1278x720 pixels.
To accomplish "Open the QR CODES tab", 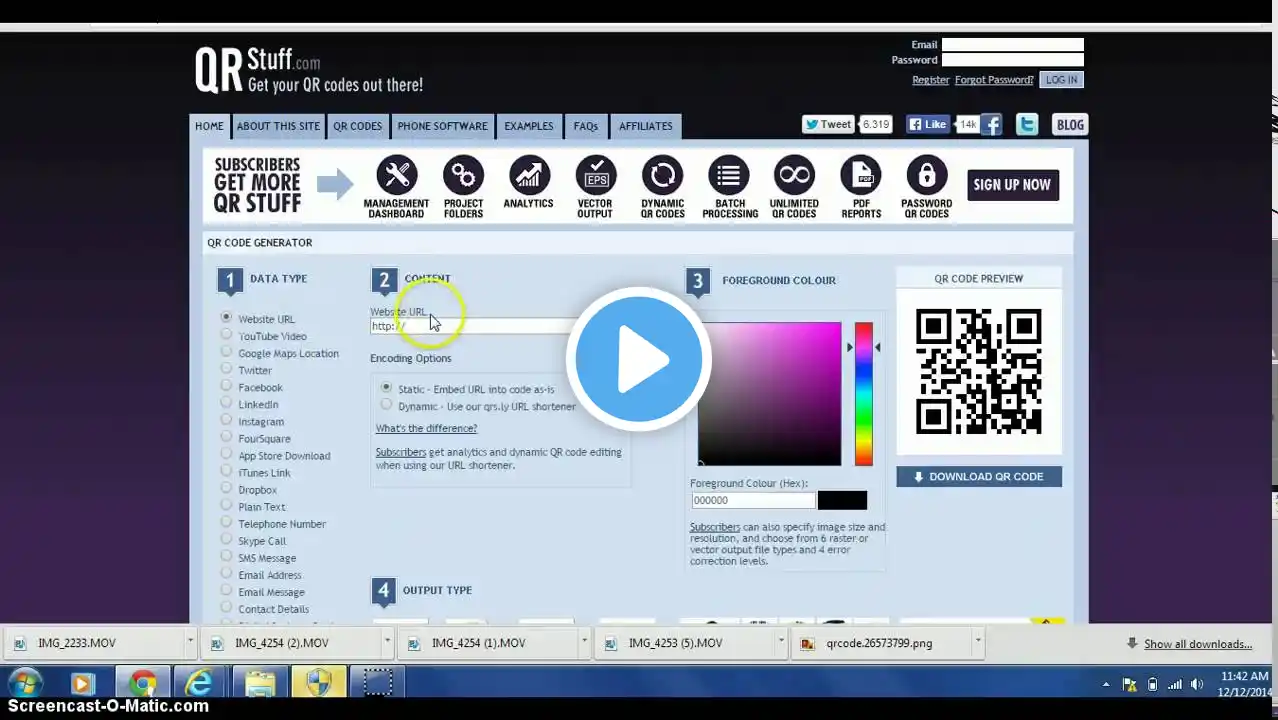I will (x=358, y=126).
